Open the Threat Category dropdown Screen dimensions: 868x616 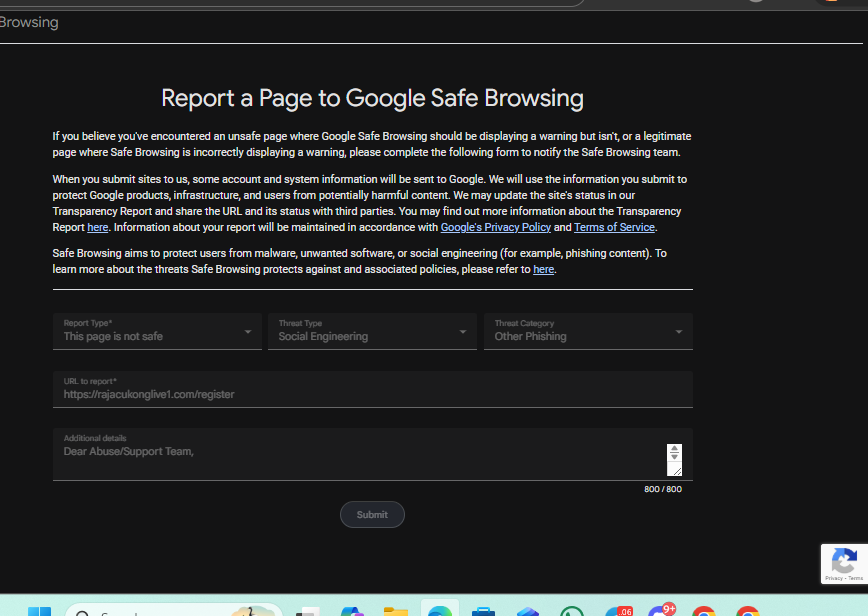pos(588,332)
